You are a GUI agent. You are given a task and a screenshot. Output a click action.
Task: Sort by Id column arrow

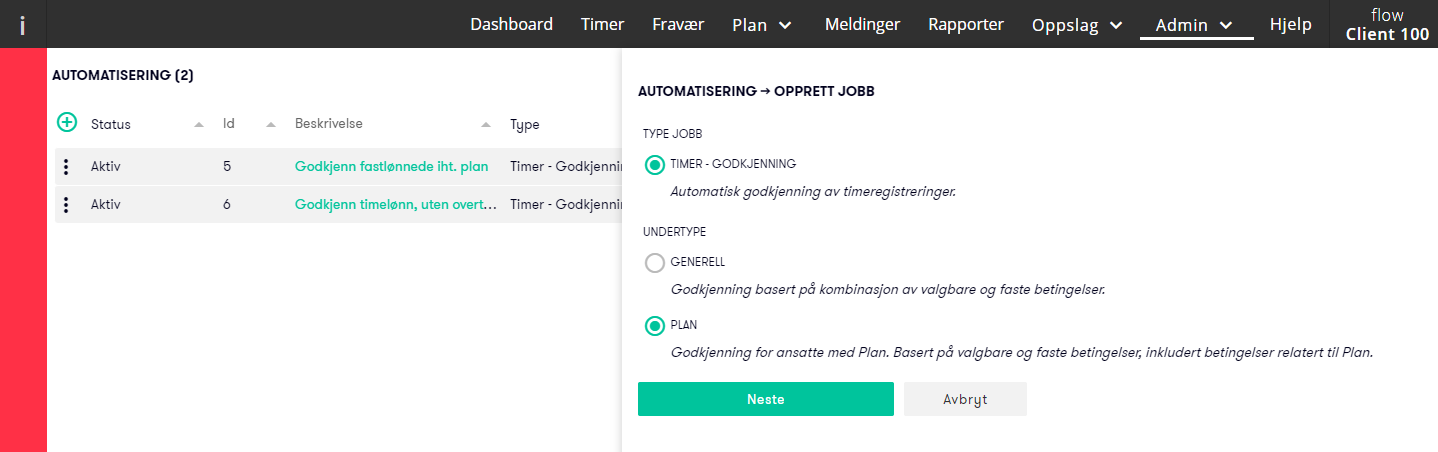point(271,125)
